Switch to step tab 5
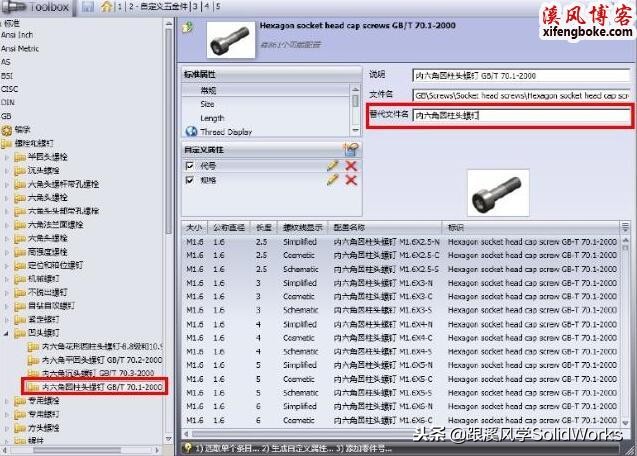Image resolution: width=637 pixels, height=456 pixels. click(x=218, y=7)
